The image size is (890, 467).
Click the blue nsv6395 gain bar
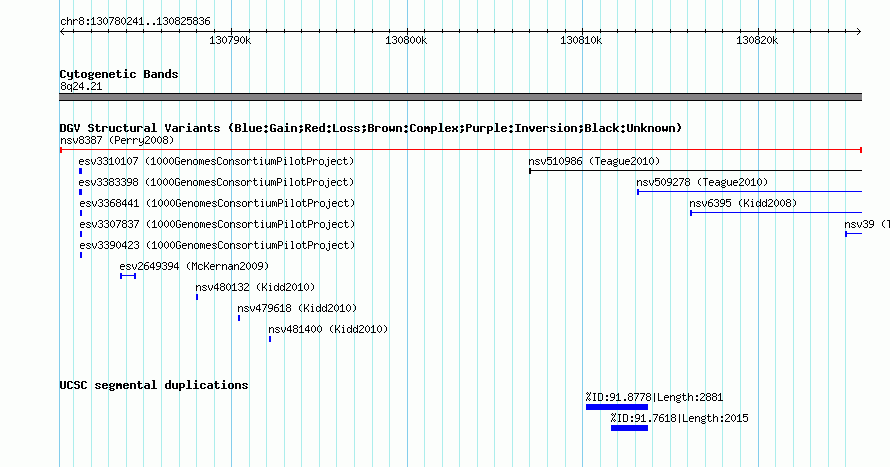click(x=776, y=213)
